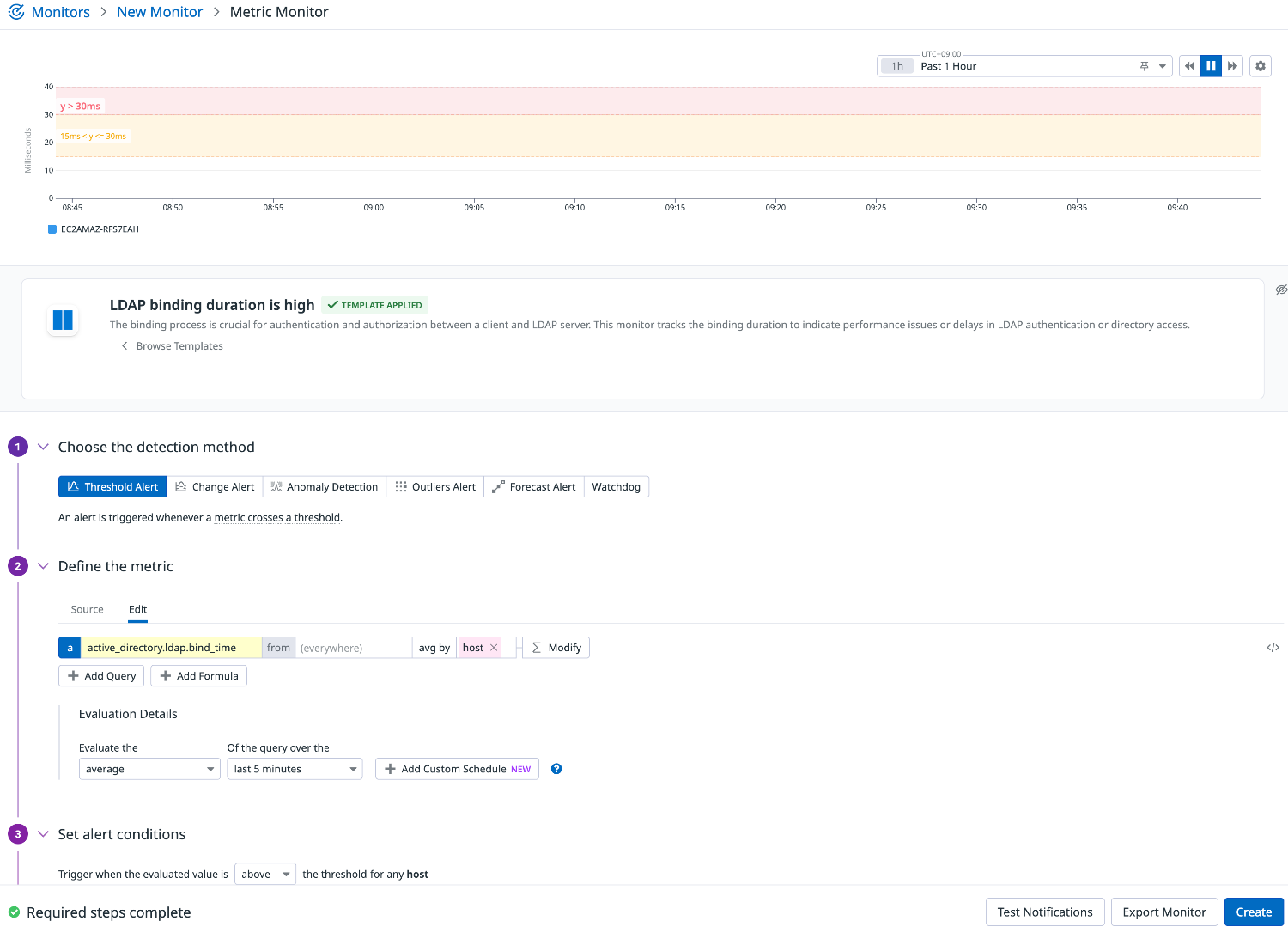This screenshot has height=933, width=1288.
Task: Hide the template card with eye icon
Action: click(1281, 290)
